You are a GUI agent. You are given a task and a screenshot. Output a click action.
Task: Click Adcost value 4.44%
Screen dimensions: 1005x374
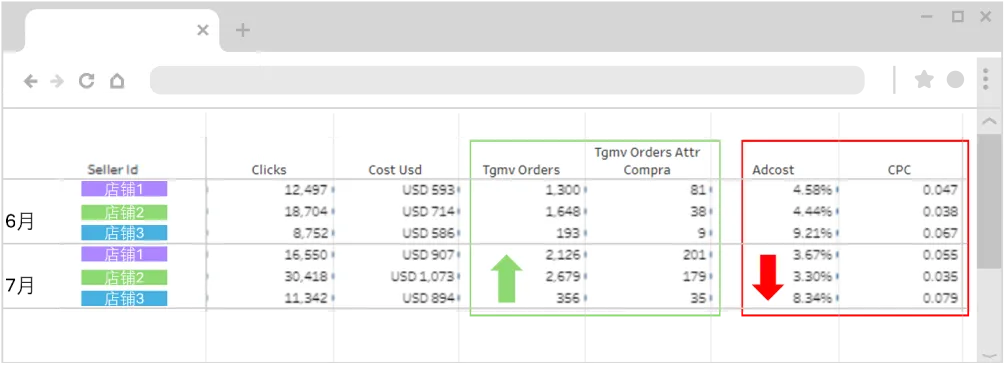812,211
